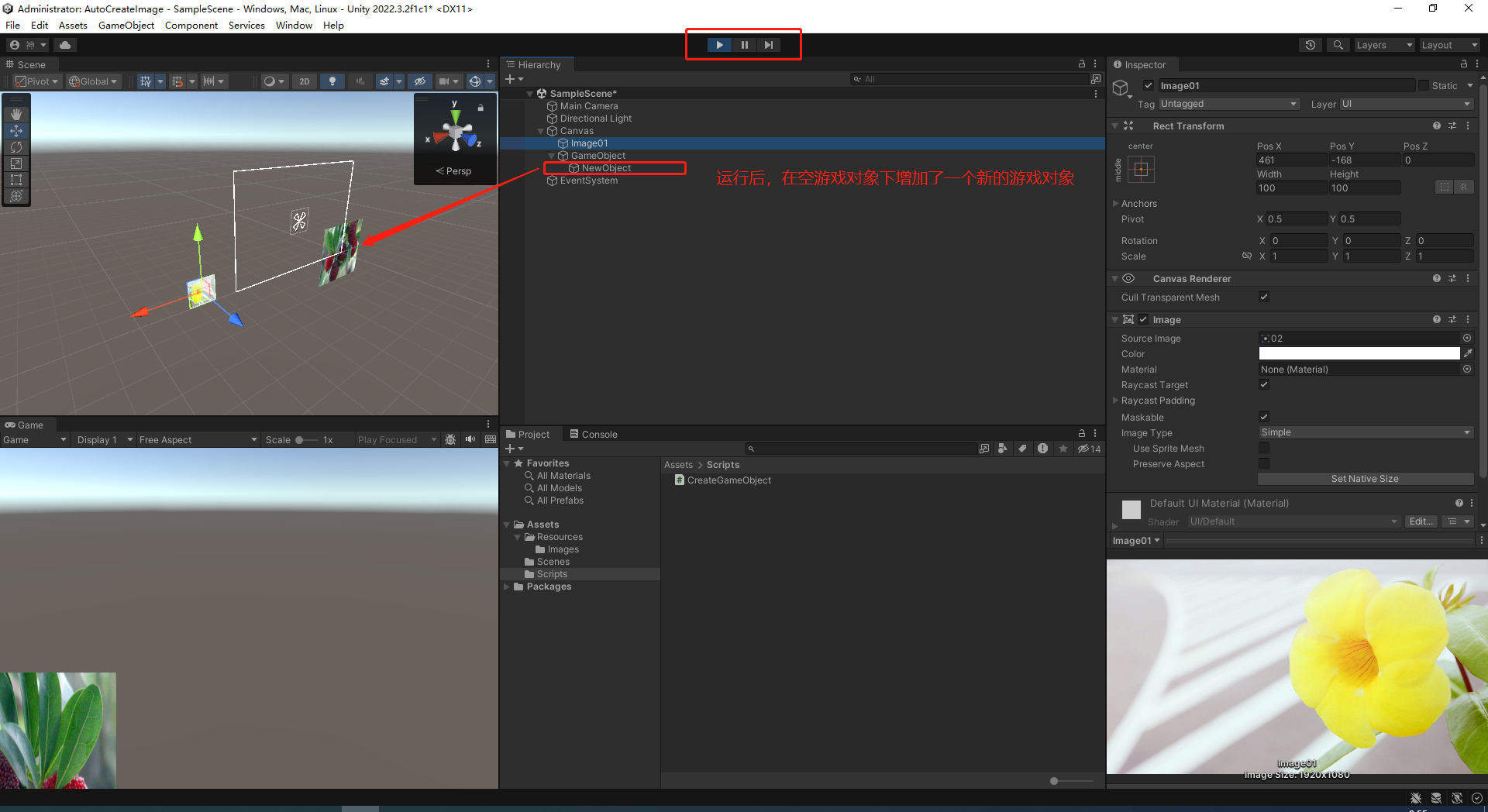Click the Pause button
Screen dimensions: 1488x812
tap(744, 45)
